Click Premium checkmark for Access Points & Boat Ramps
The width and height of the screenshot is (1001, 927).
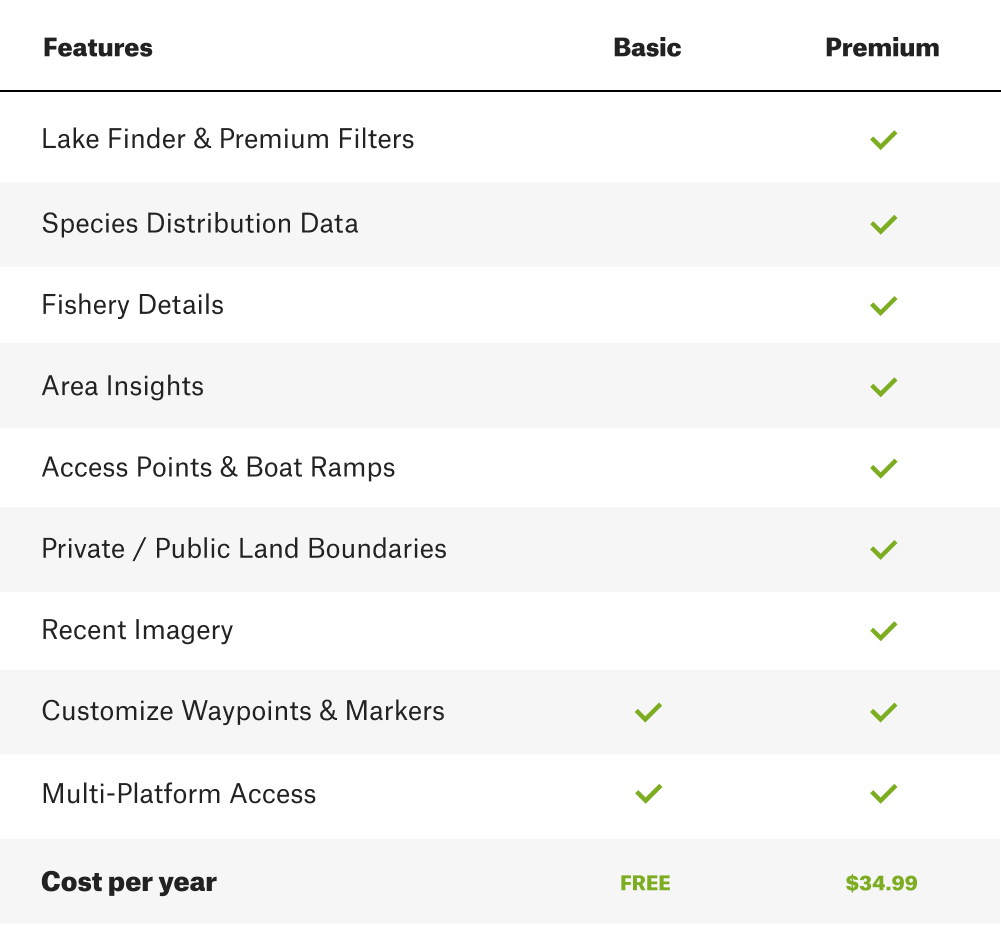tap(883, 468)
